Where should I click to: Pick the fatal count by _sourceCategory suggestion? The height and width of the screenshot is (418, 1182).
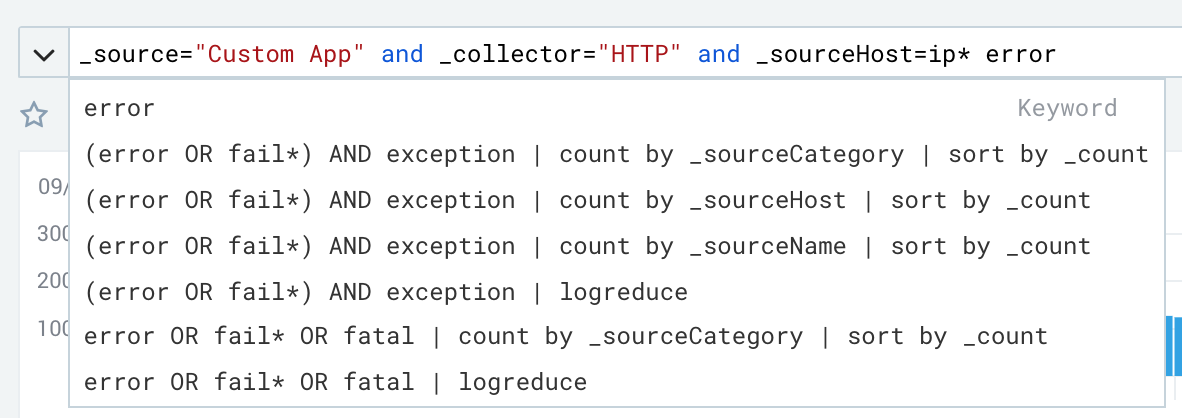tap(617, 336)
